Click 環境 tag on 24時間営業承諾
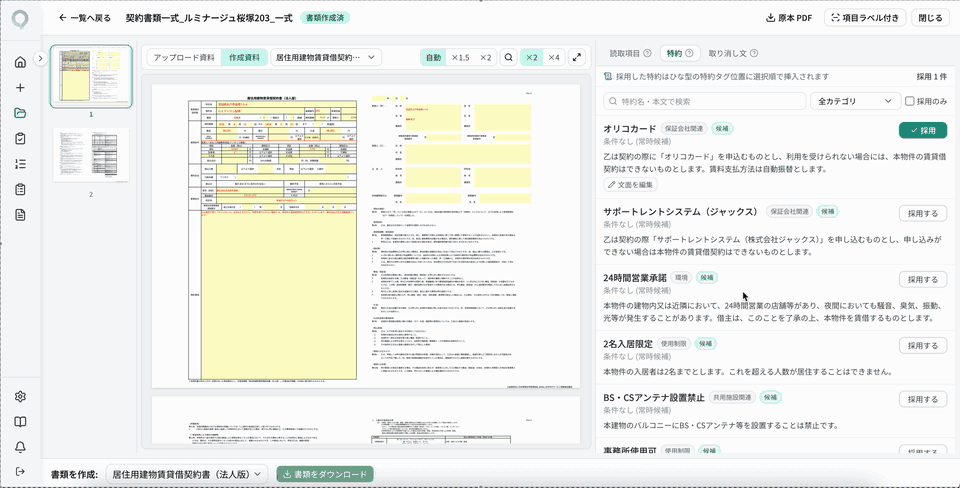This screenshot has width=960, height=488. click(x=681, y=277)
